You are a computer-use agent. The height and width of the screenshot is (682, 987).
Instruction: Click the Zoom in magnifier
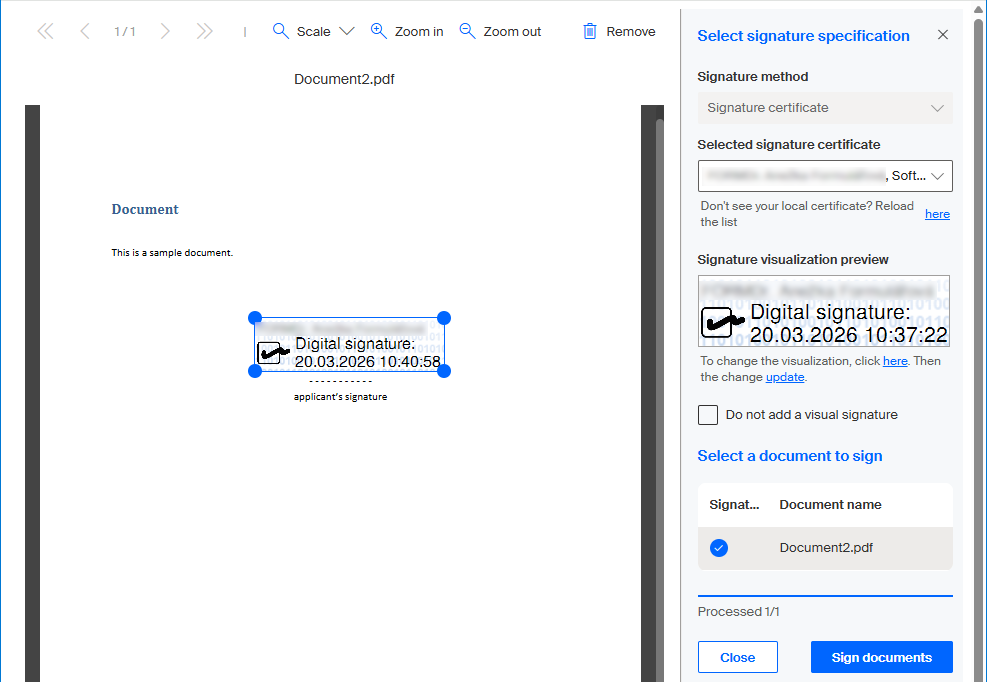click(x=378, y=31)
